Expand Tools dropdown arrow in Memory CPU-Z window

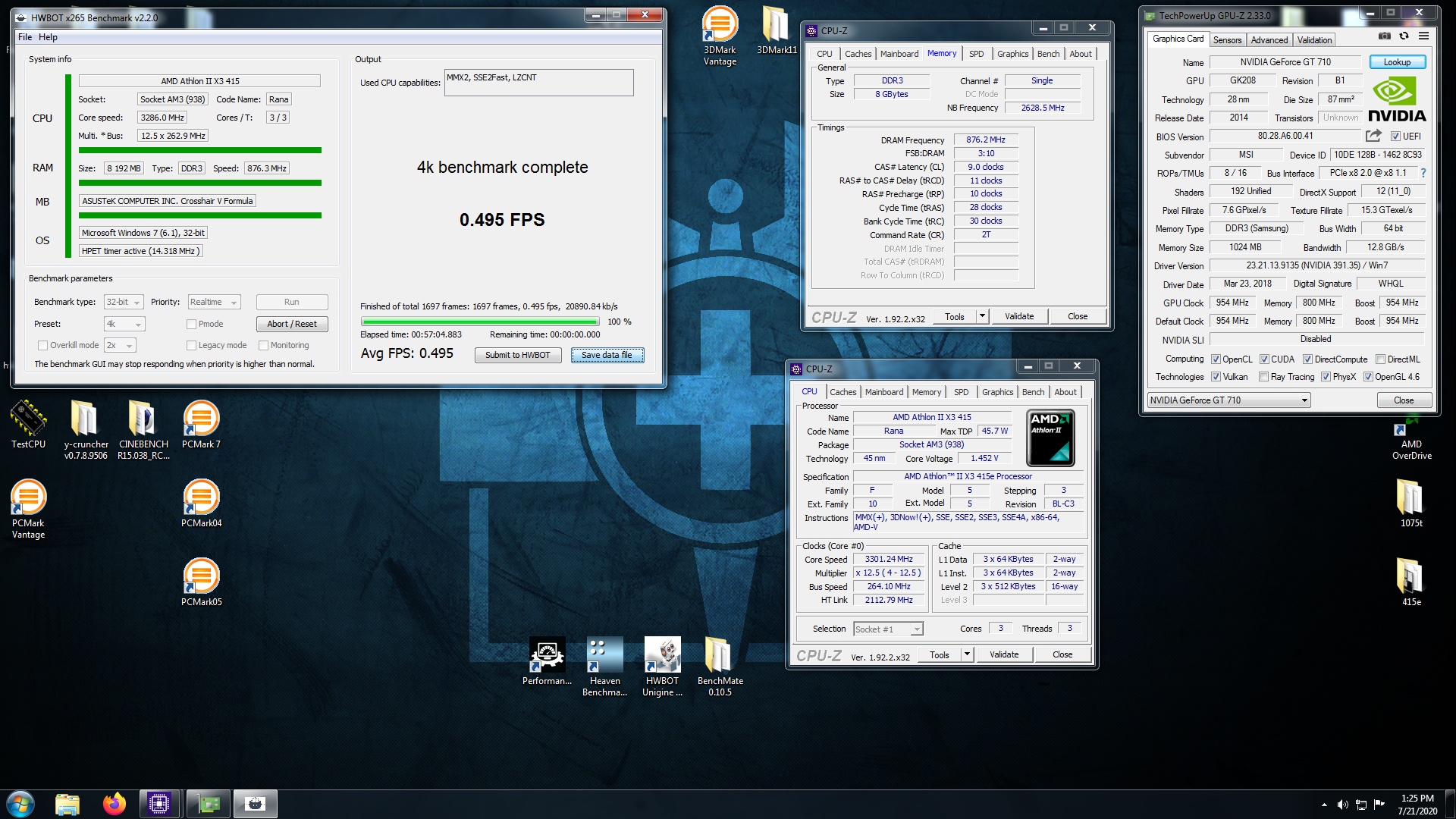click(x=982, y=316)
